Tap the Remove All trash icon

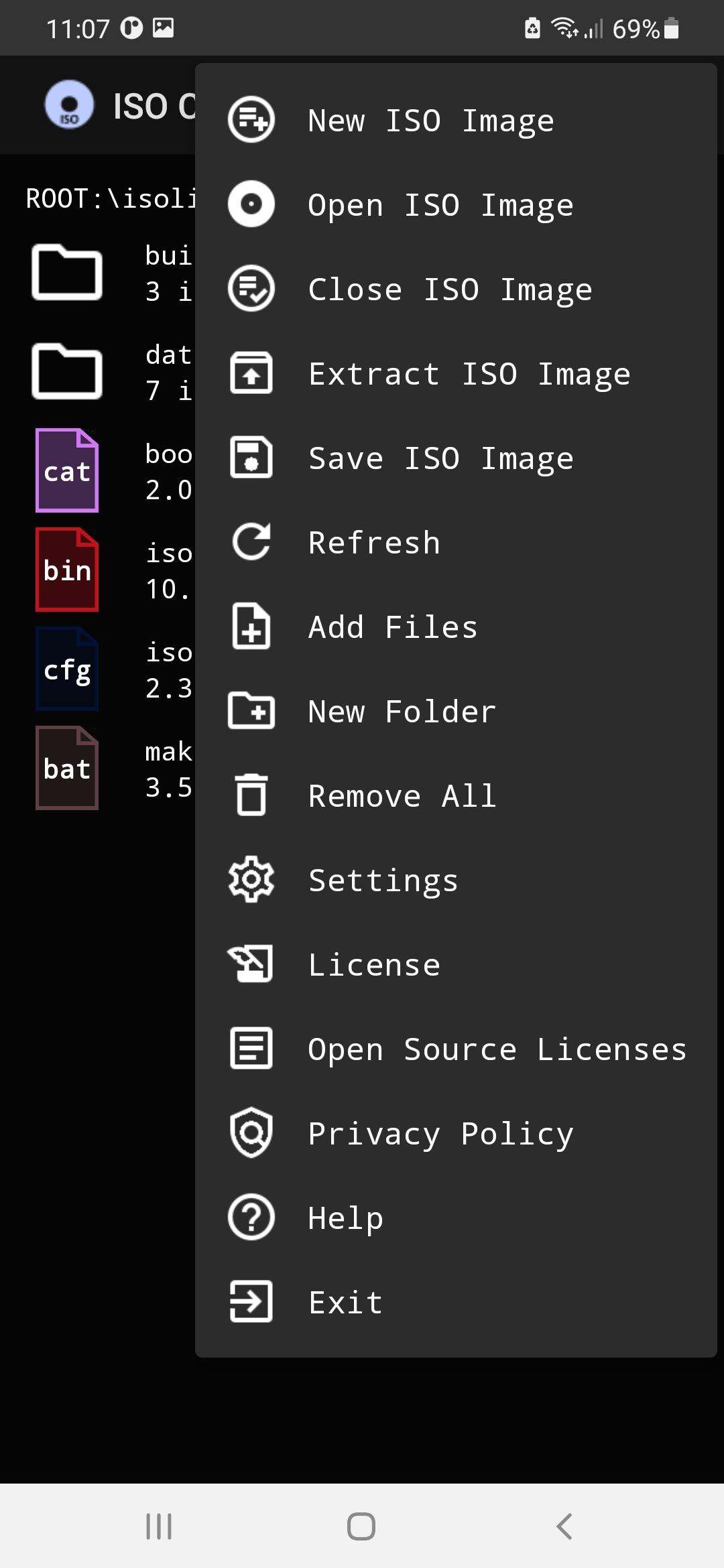(x=251, y=795)
